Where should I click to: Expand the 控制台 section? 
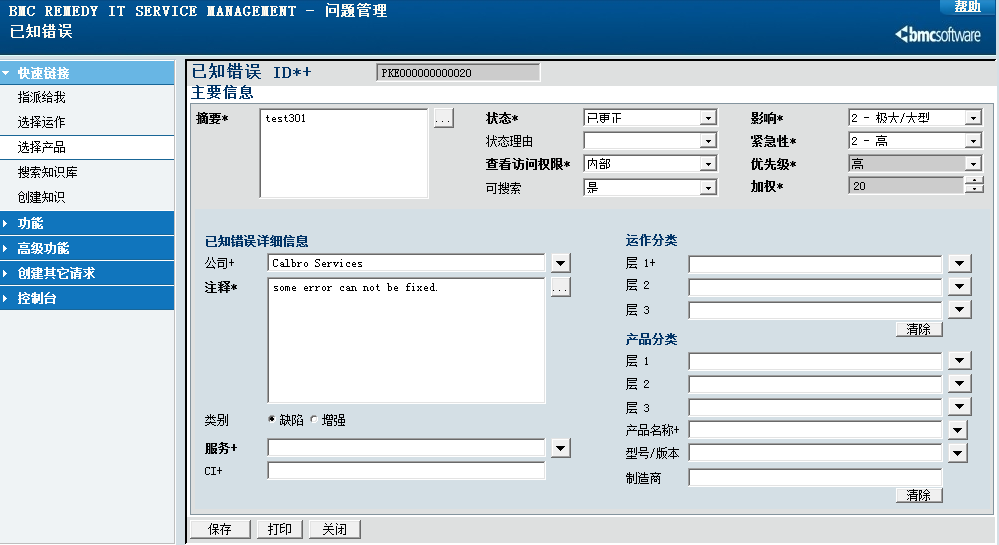click(x=87, y=298)
